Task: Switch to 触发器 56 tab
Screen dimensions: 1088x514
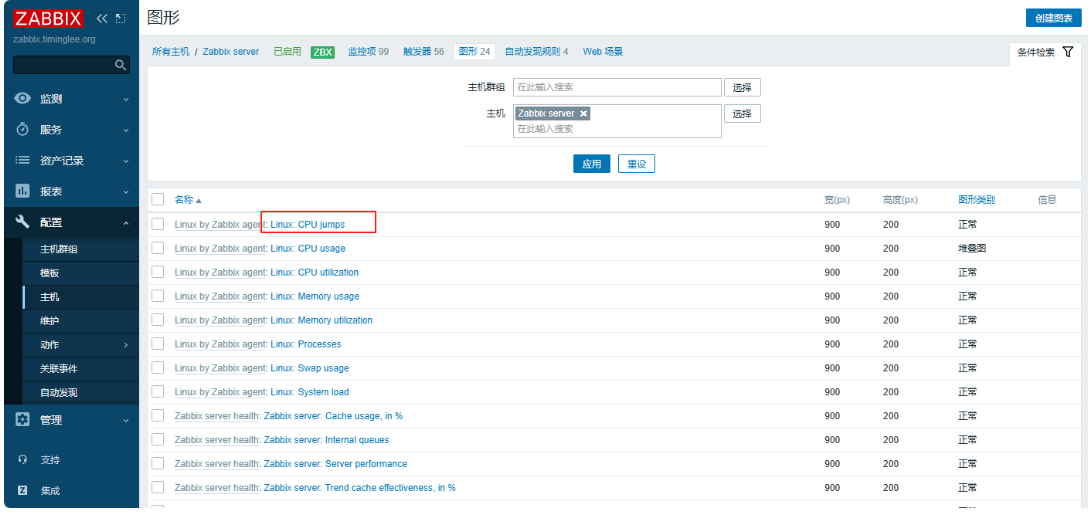Action: tap(423, 51)
